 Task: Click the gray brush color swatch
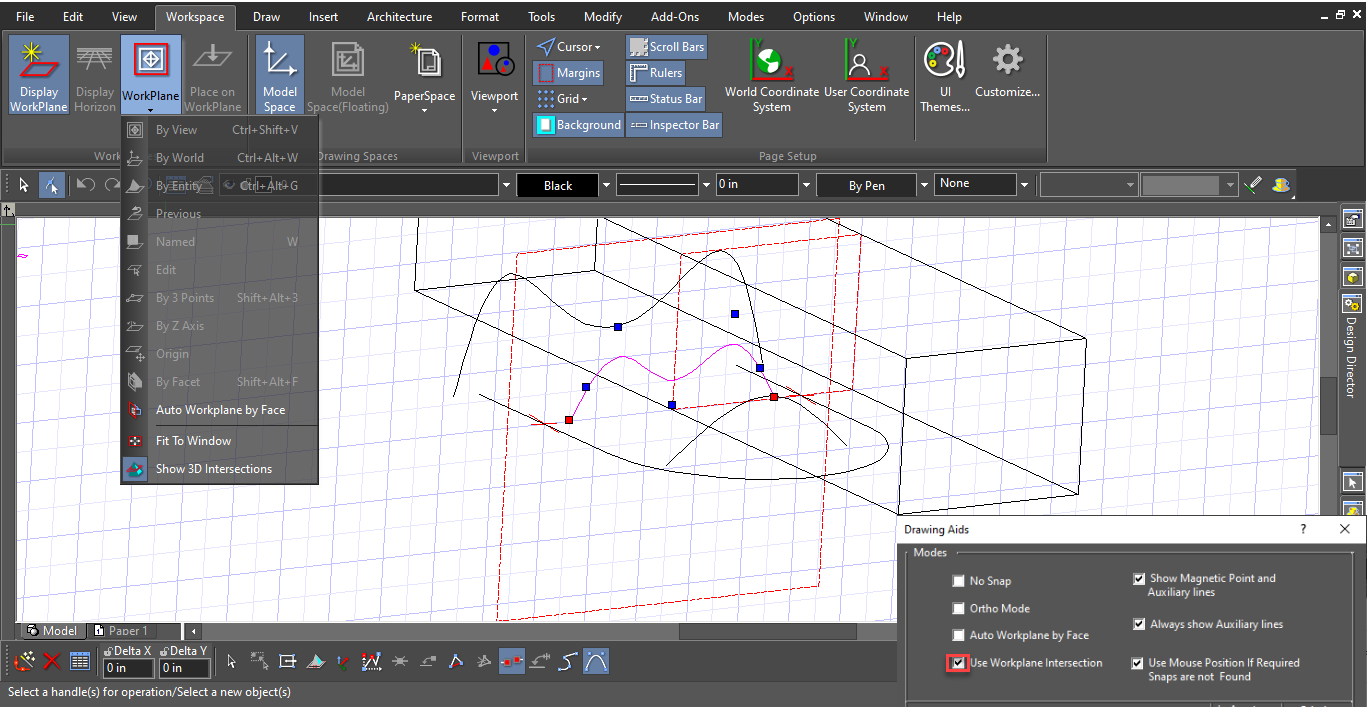coord(1182,185)
